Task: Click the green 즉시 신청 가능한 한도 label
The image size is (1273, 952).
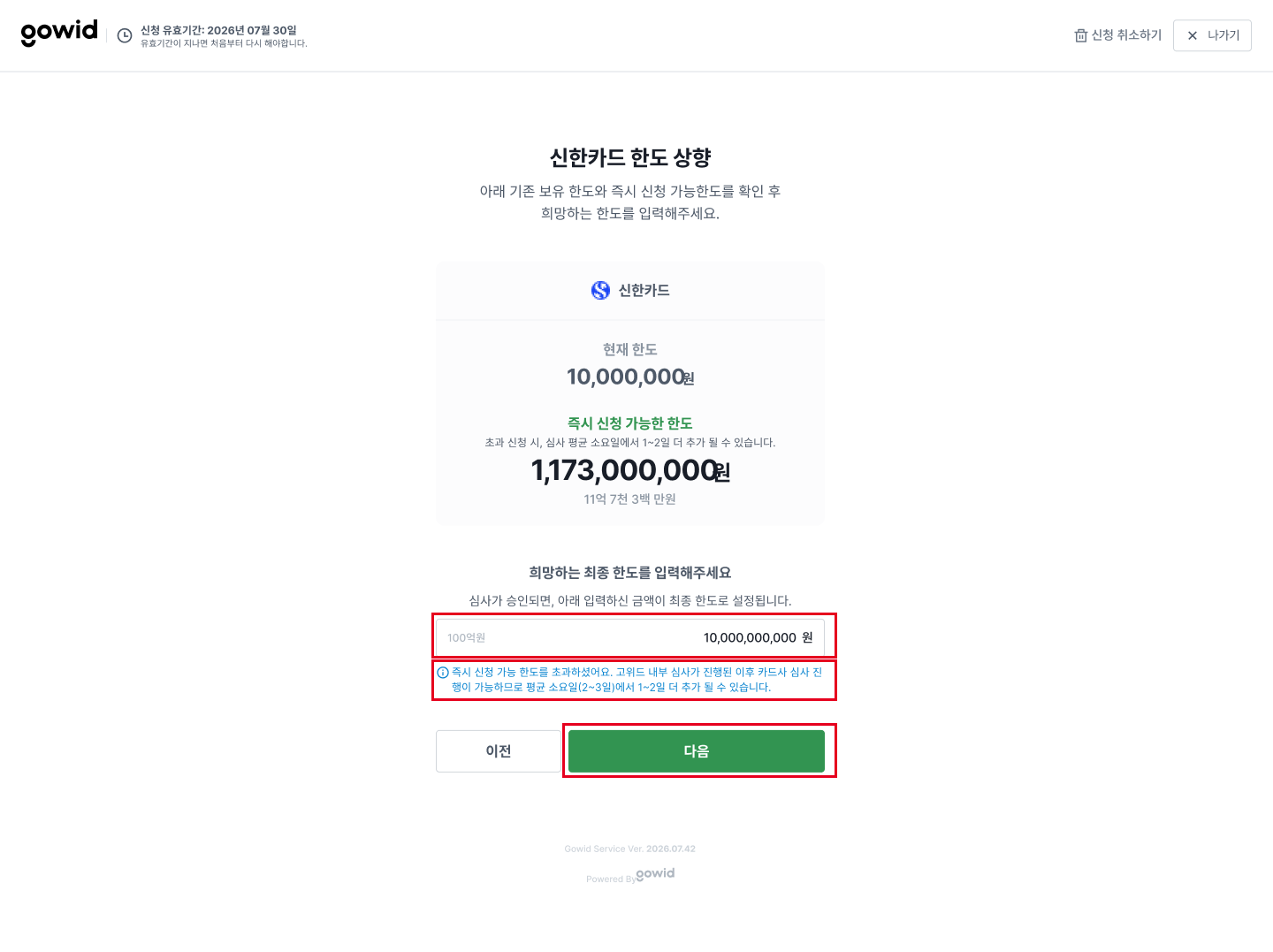Action: pyautogui.click(x=630, y=423)
